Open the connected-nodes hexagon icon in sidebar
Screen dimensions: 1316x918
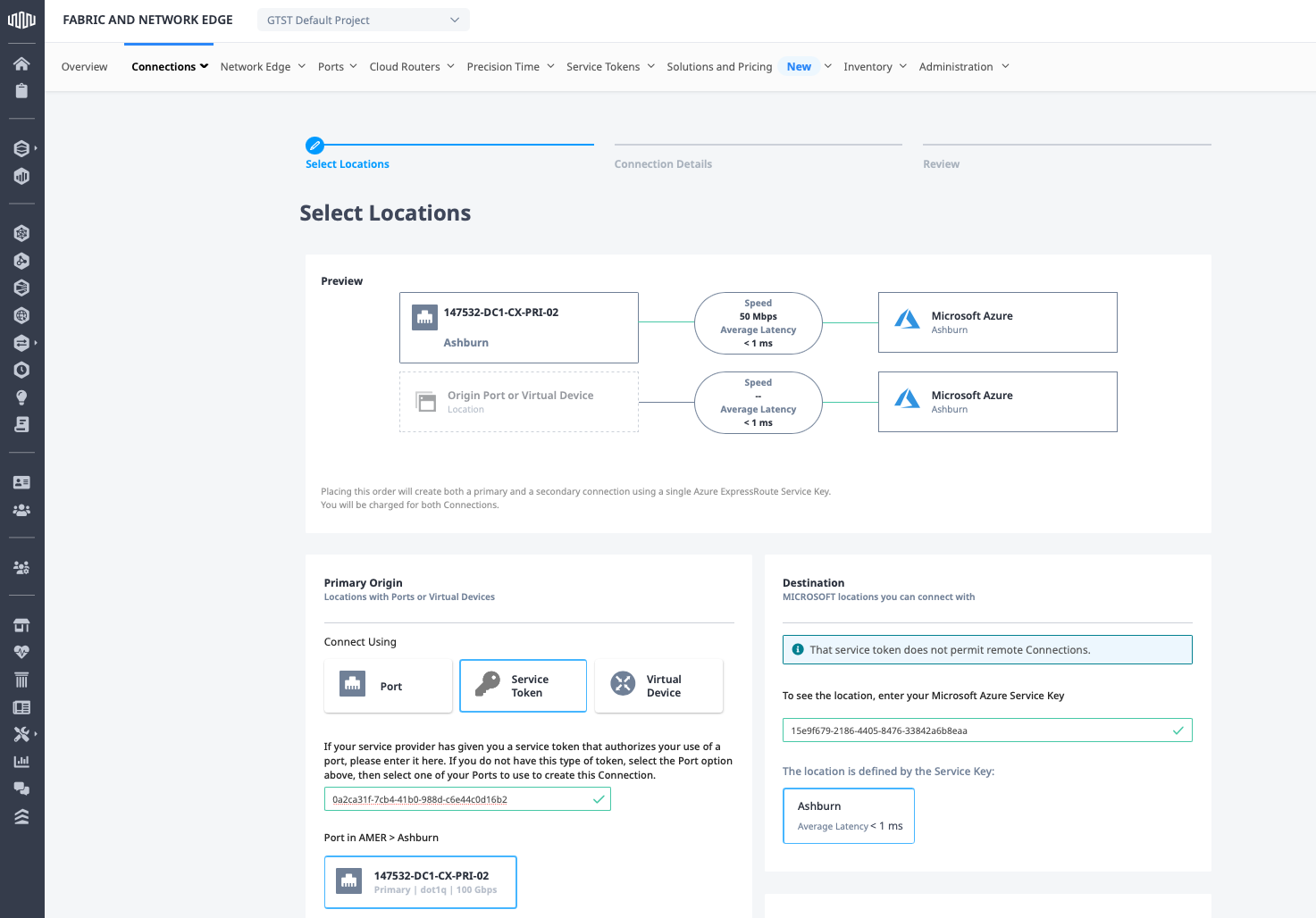point(21,261)
